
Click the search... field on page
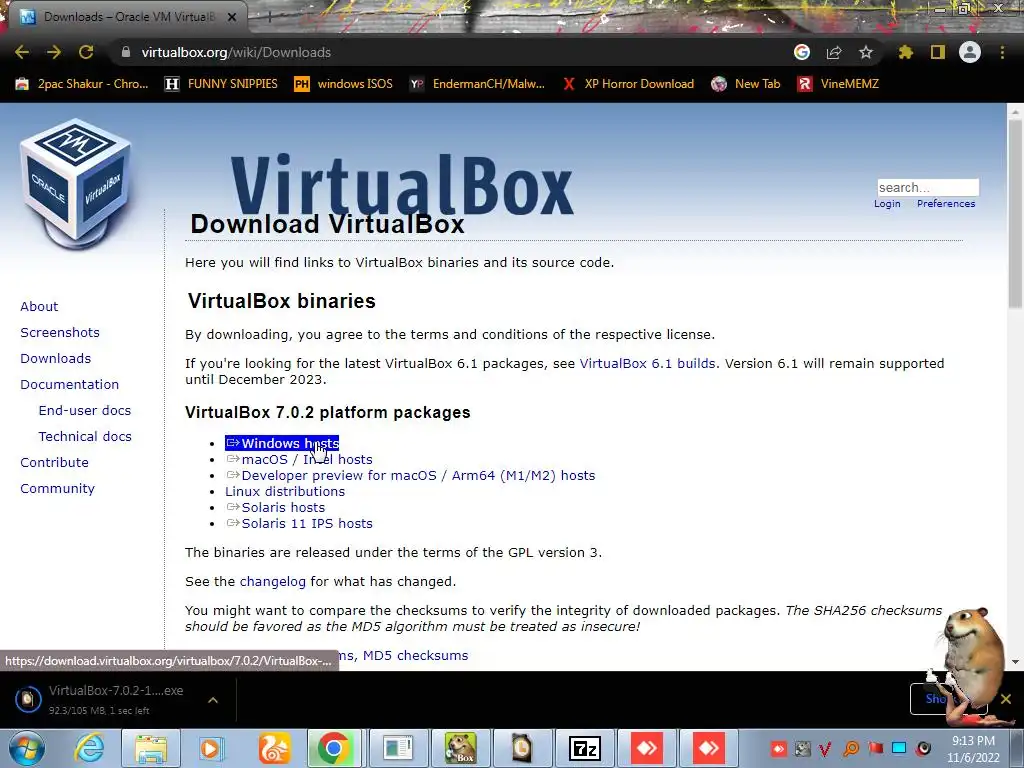click(928, 187)
